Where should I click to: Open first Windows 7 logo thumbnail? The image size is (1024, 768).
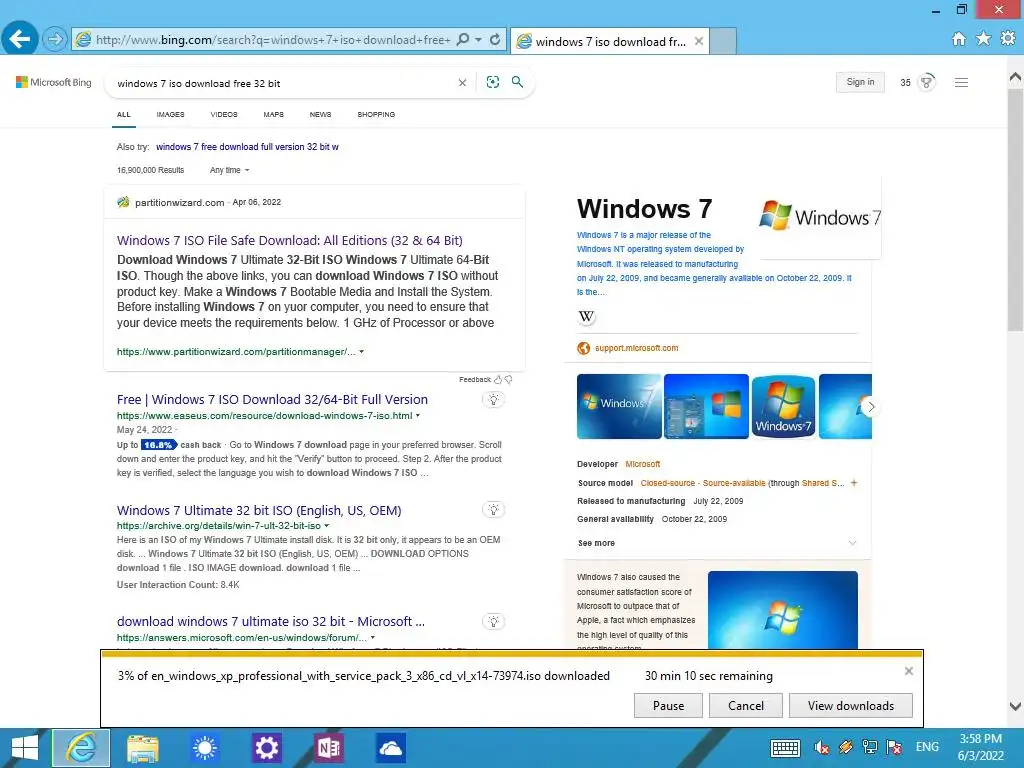(619, 406)
